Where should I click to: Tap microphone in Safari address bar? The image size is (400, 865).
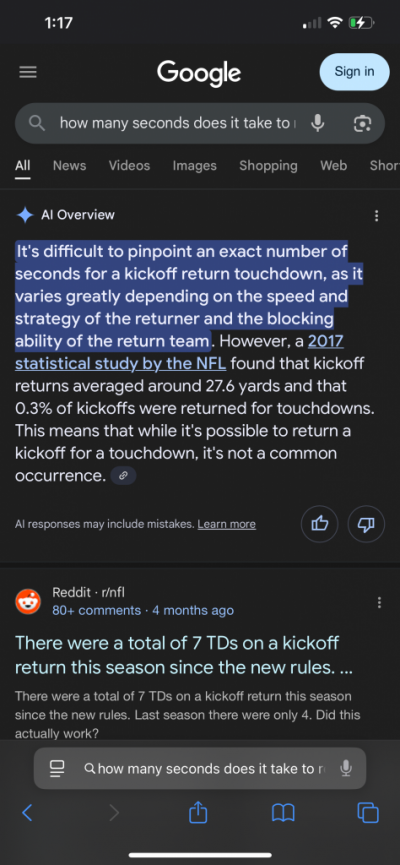point(346,768)
